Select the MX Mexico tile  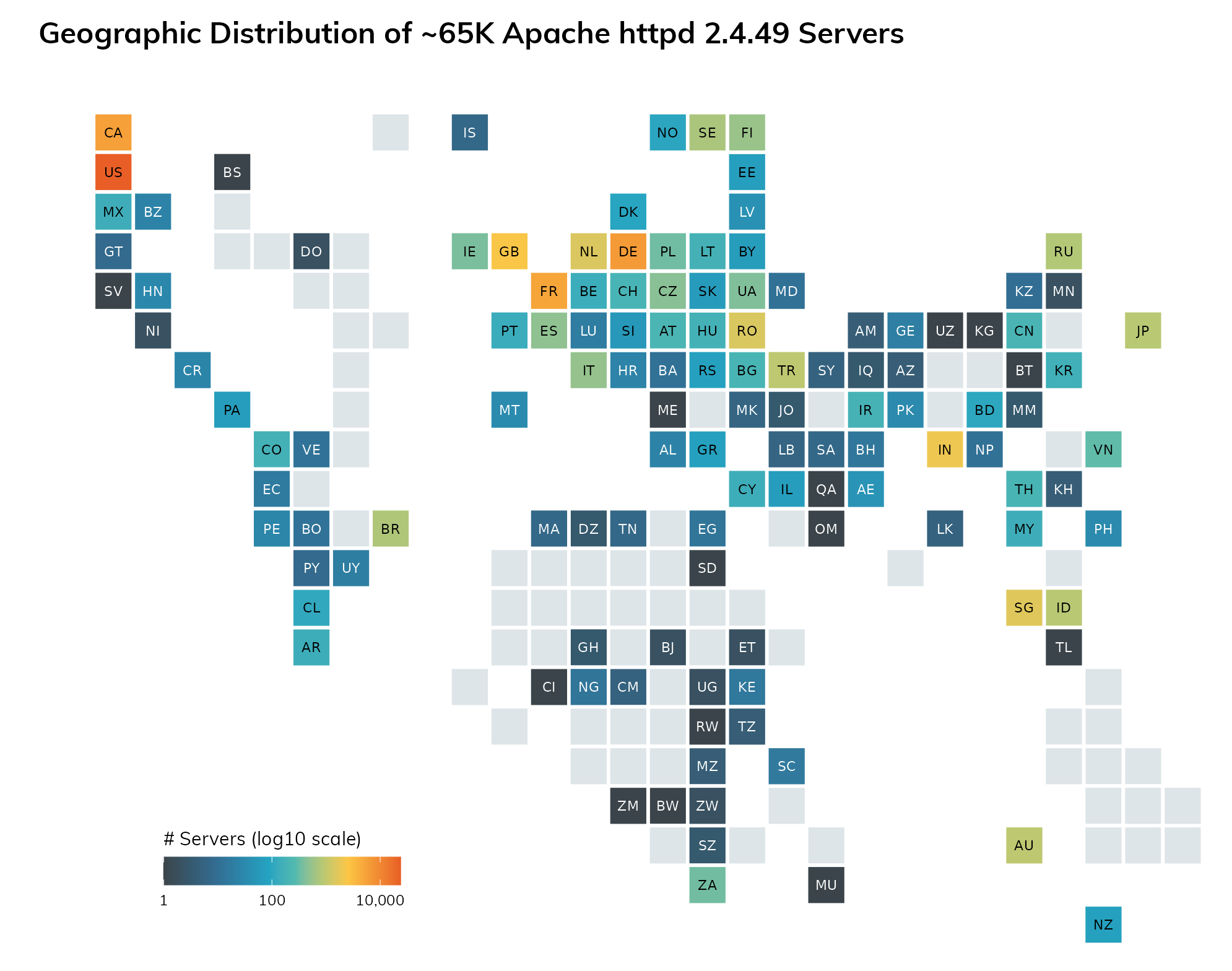coord(113,212)
